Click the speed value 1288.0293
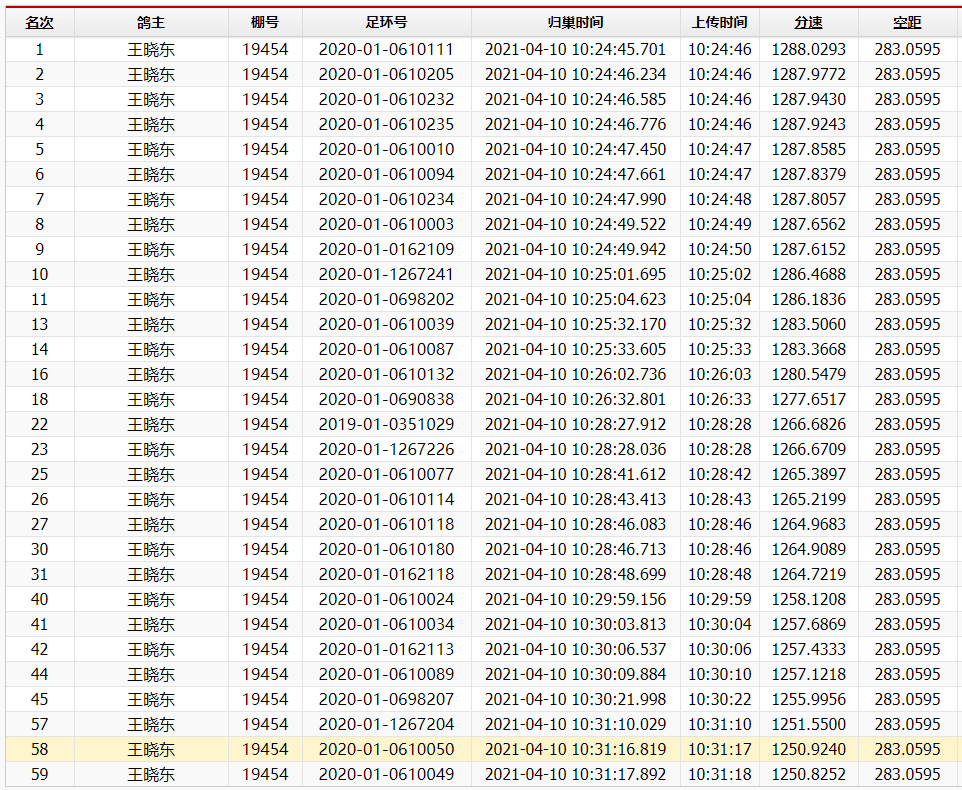This screenshot has height=790, width=962. click(x=808, y=49)
